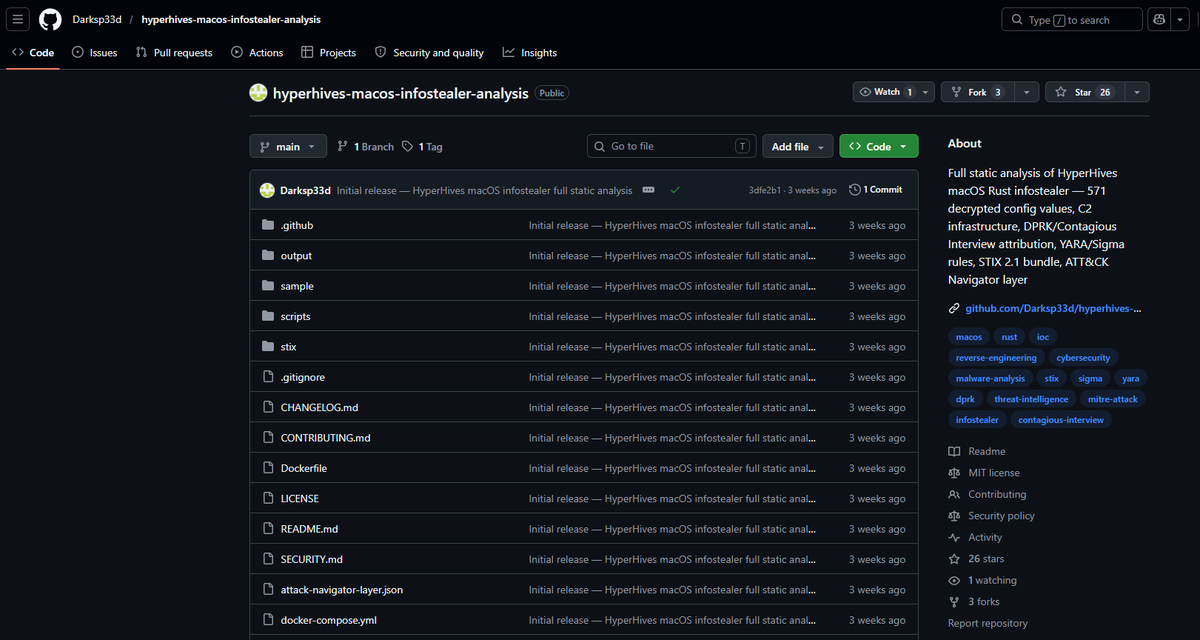Switch to the Projects tab

(x=329, y=52)
